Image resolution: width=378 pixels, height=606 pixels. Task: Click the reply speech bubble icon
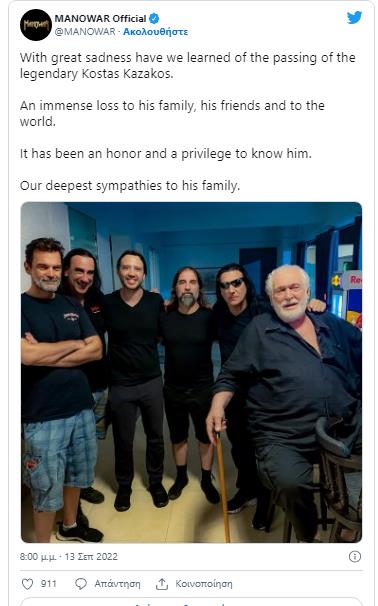(81, 584)
